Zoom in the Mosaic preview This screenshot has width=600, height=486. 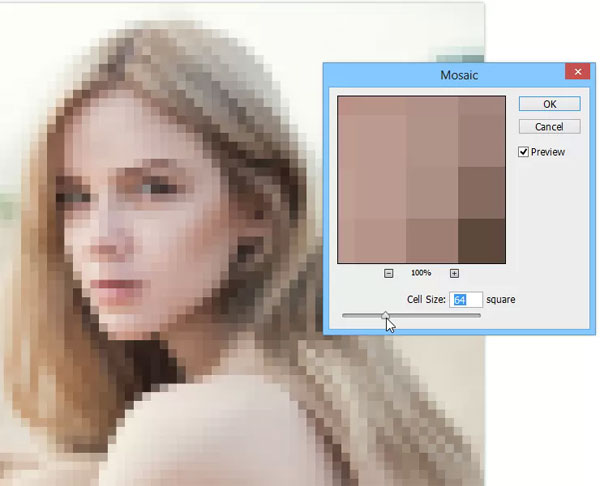point(454,273)
